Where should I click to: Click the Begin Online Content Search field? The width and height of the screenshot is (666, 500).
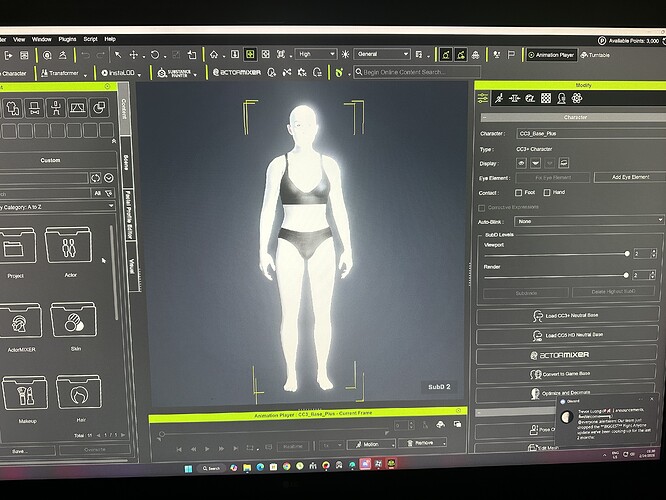(417, 72)
